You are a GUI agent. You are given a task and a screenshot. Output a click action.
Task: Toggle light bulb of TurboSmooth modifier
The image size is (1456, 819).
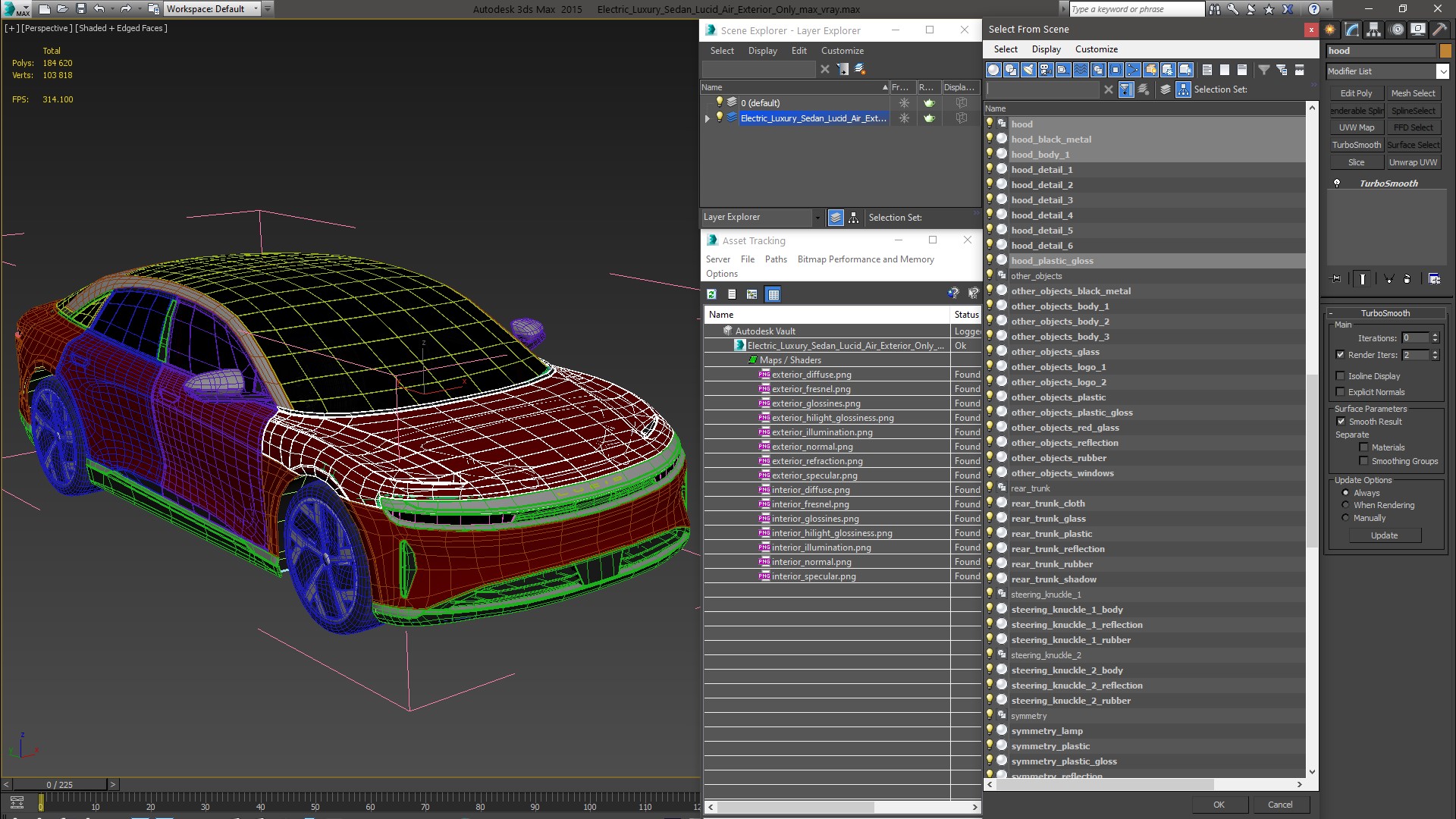click(x=1337, y=184)
